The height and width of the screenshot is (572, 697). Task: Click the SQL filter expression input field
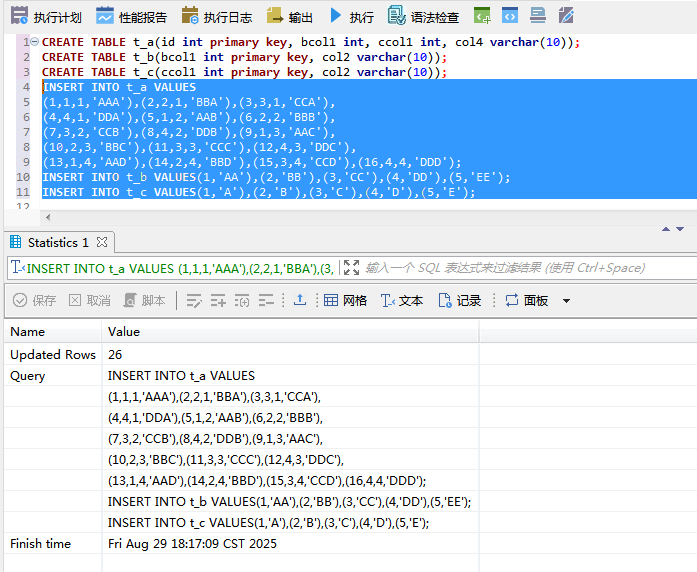pos(505,268)
